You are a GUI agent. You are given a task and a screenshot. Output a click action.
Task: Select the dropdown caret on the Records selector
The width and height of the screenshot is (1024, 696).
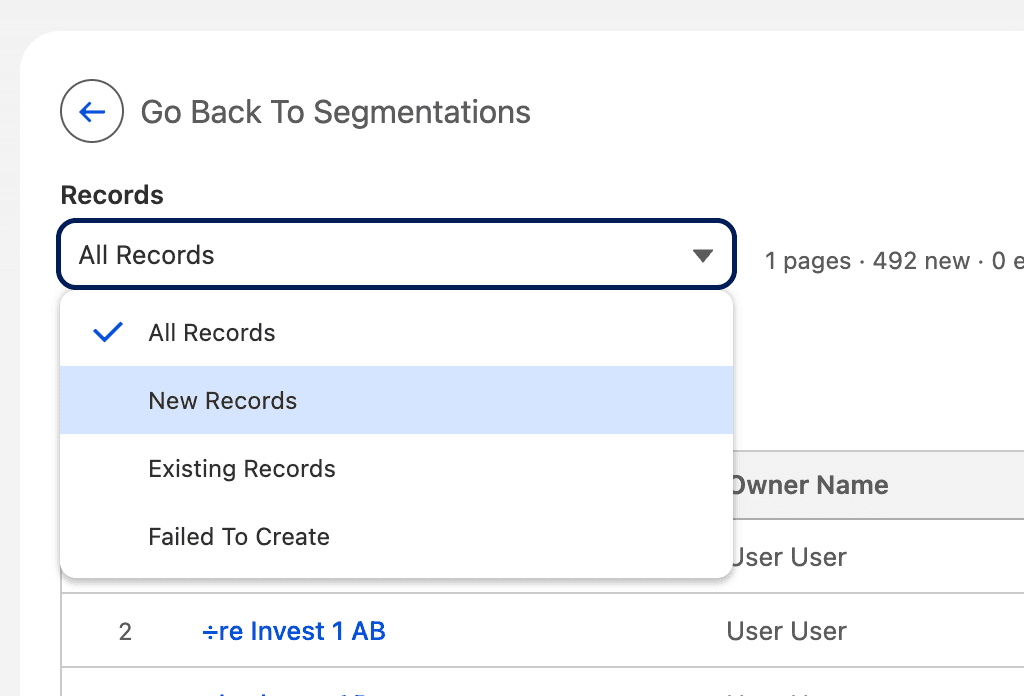pyautogui.click(x=706, y=255)
